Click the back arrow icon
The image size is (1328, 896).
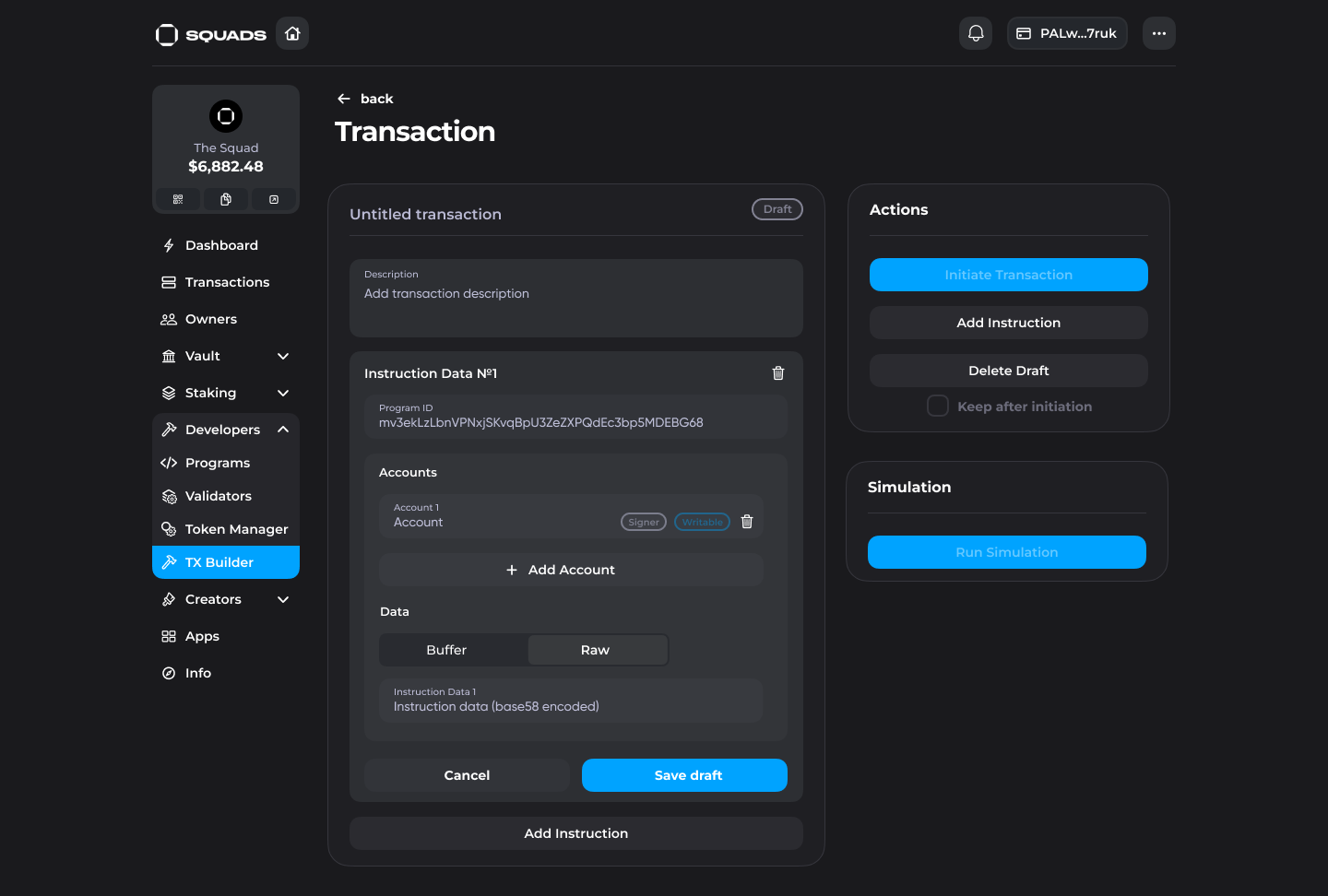pyautogui.click(x=344, y=99)
